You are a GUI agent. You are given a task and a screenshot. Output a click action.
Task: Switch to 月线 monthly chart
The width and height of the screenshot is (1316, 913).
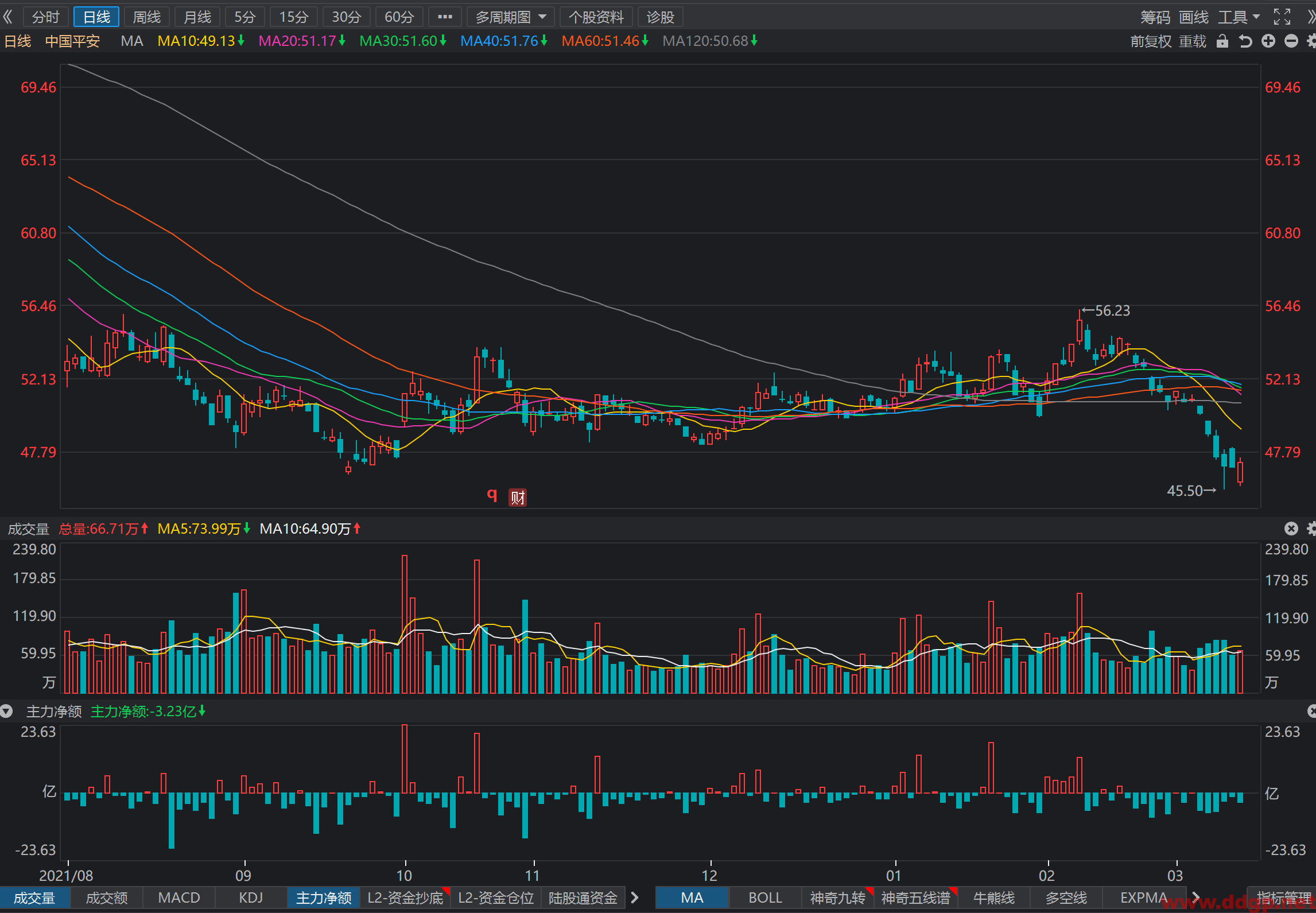click(197, 17)
